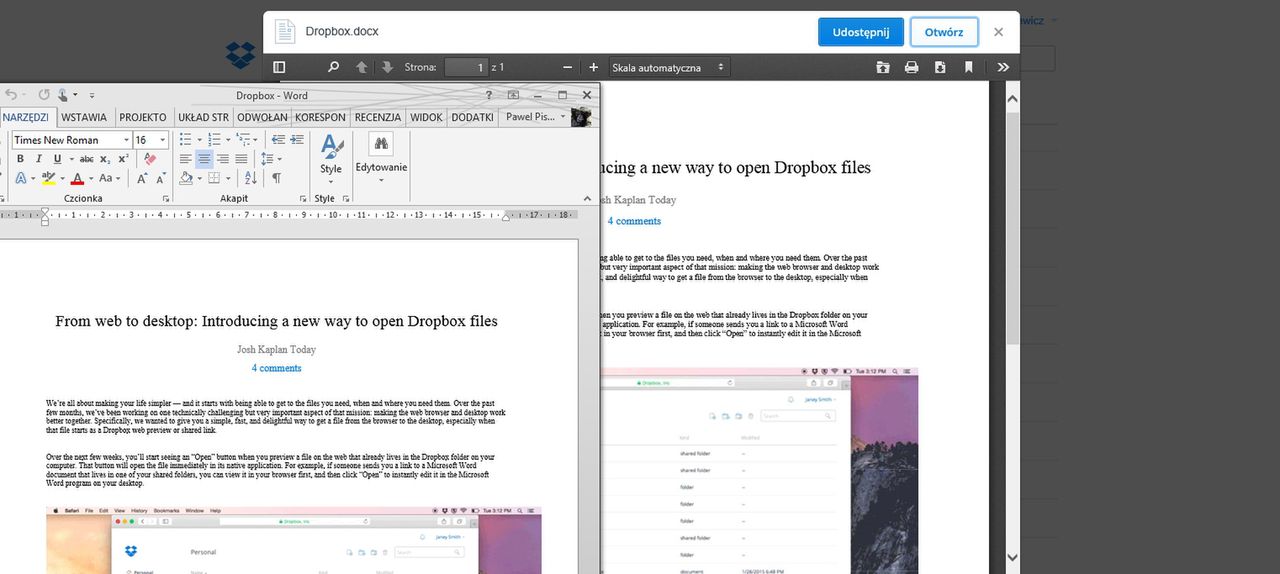This screenshot has width=1280, height=574.
Task: Open the find magnifier in preview toolbar
Action: click(x=334, y=67)
